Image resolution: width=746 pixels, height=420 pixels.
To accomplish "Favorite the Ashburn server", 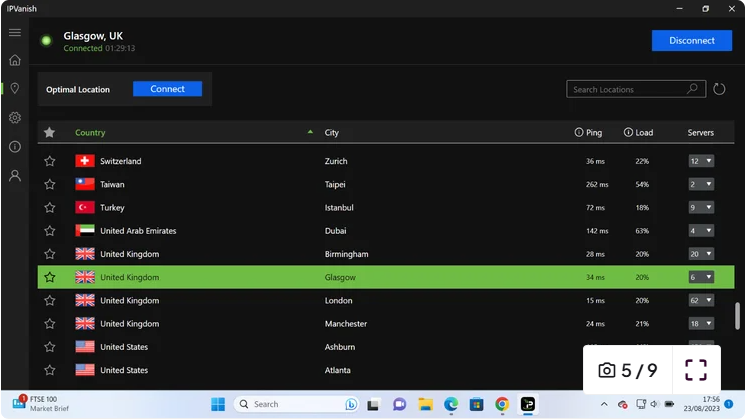I will (x=49, y=347).
